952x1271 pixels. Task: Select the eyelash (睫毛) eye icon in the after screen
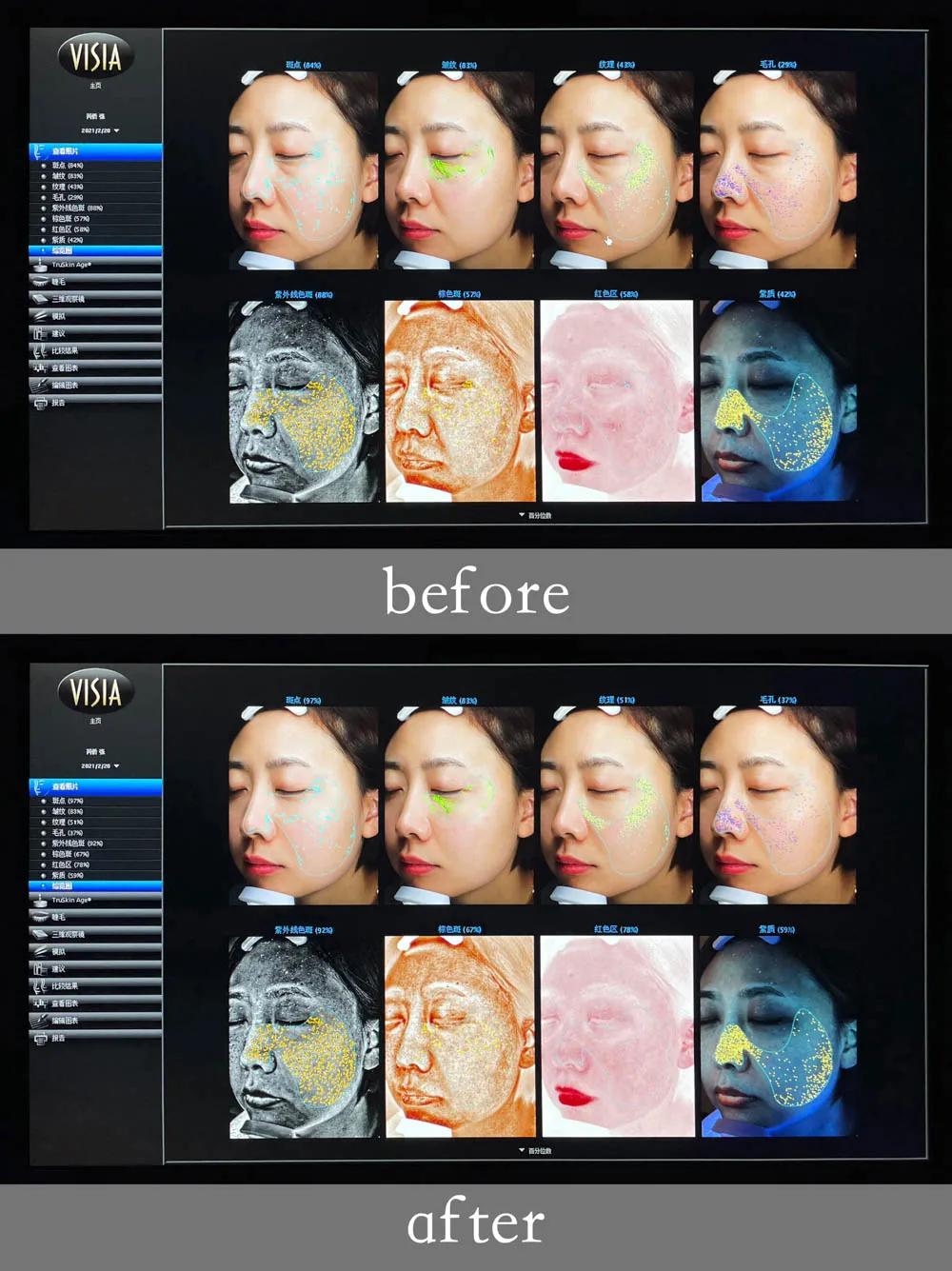click(x=40, y=917)
